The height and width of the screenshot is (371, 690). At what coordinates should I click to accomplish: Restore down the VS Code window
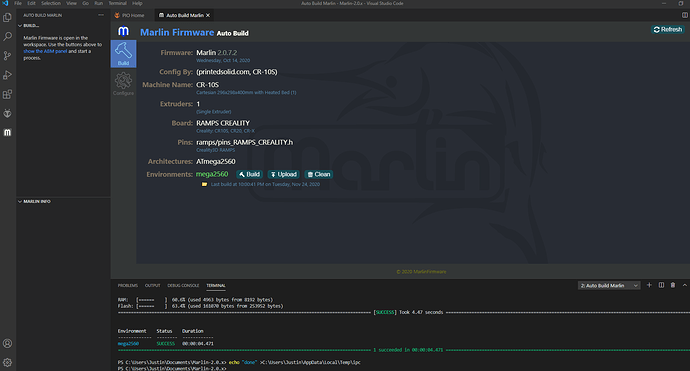(x=681, y=3)
